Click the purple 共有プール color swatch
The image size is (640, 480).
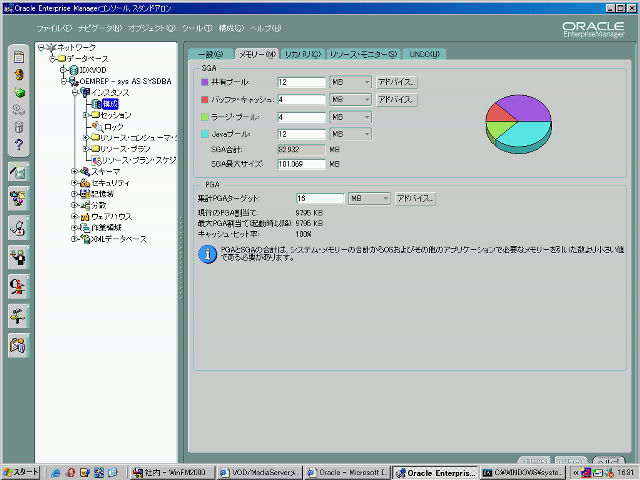pyautogui.click(x=204, y=82)
